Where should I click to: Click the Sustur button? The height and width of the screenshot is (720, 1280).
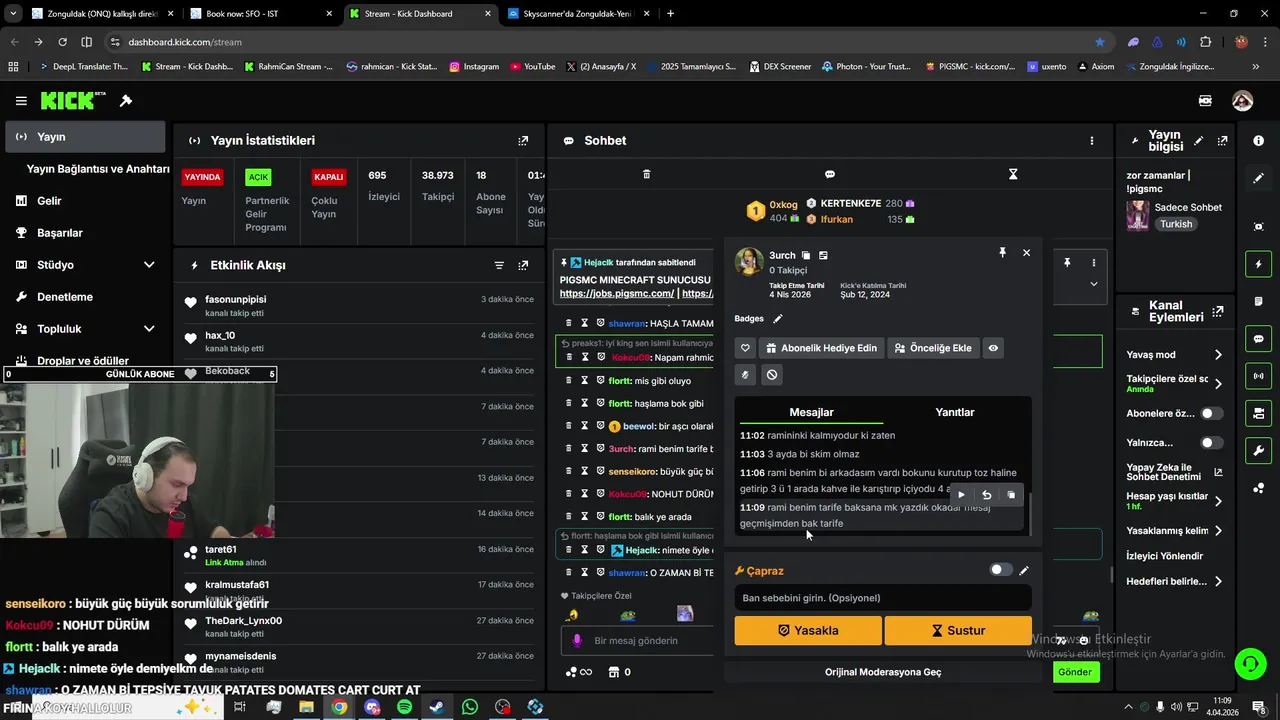958,630
